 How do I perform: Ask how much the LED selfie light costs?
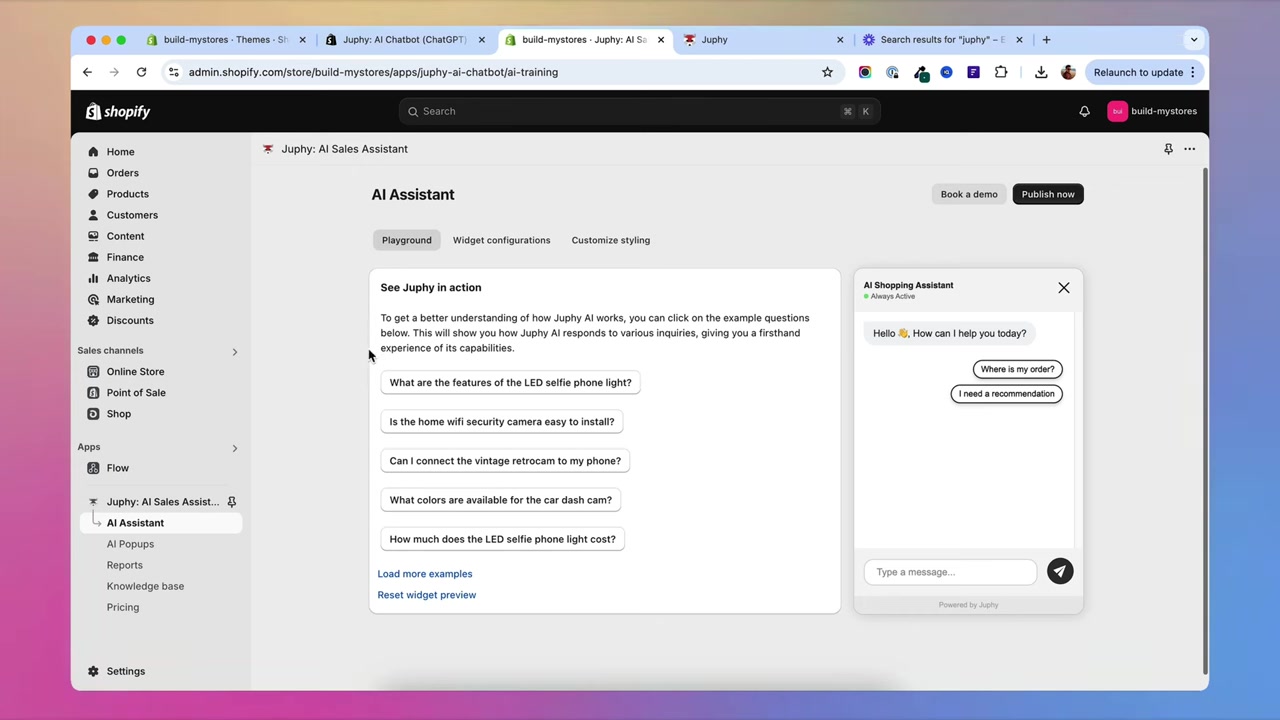[502, 538]
